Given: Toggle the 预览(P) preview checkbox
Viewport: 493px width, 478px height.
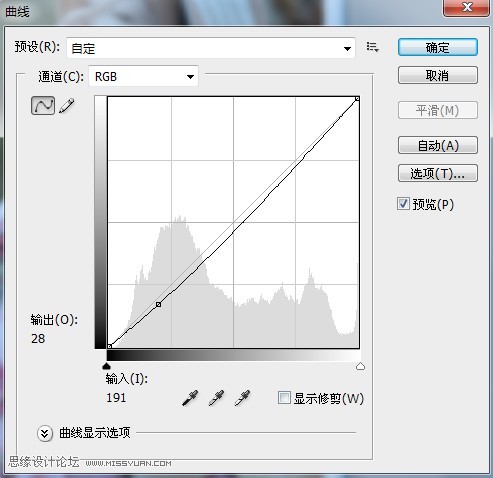Looking at the screenshot, I should click(403, 204).
